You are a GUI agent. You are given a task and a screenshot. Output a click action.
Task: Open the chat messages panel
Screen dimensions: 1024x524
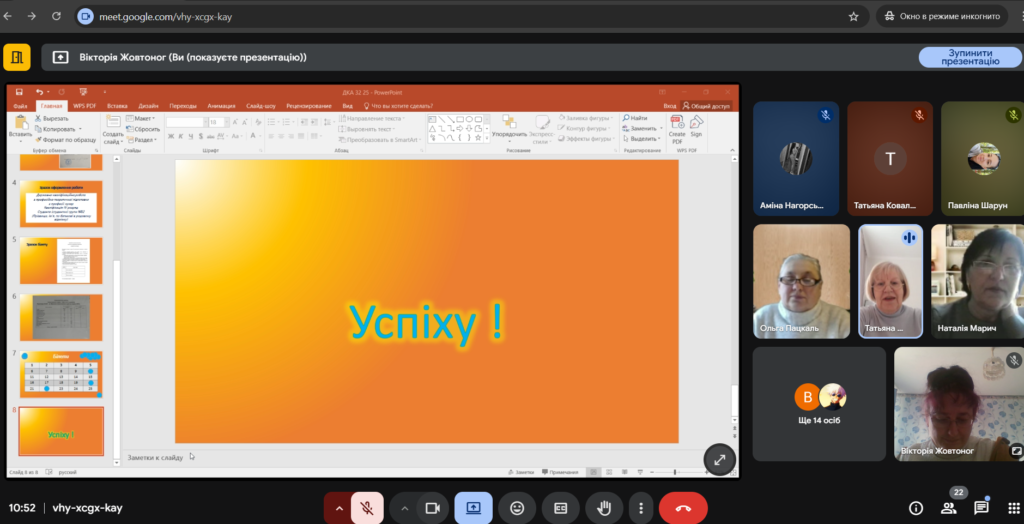pos(981,508)
